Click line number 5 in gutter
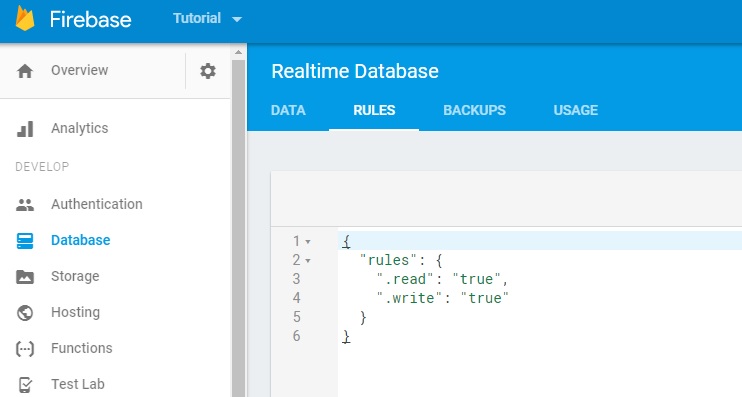This screenshot has width=742, height=397. pos(296,317)
